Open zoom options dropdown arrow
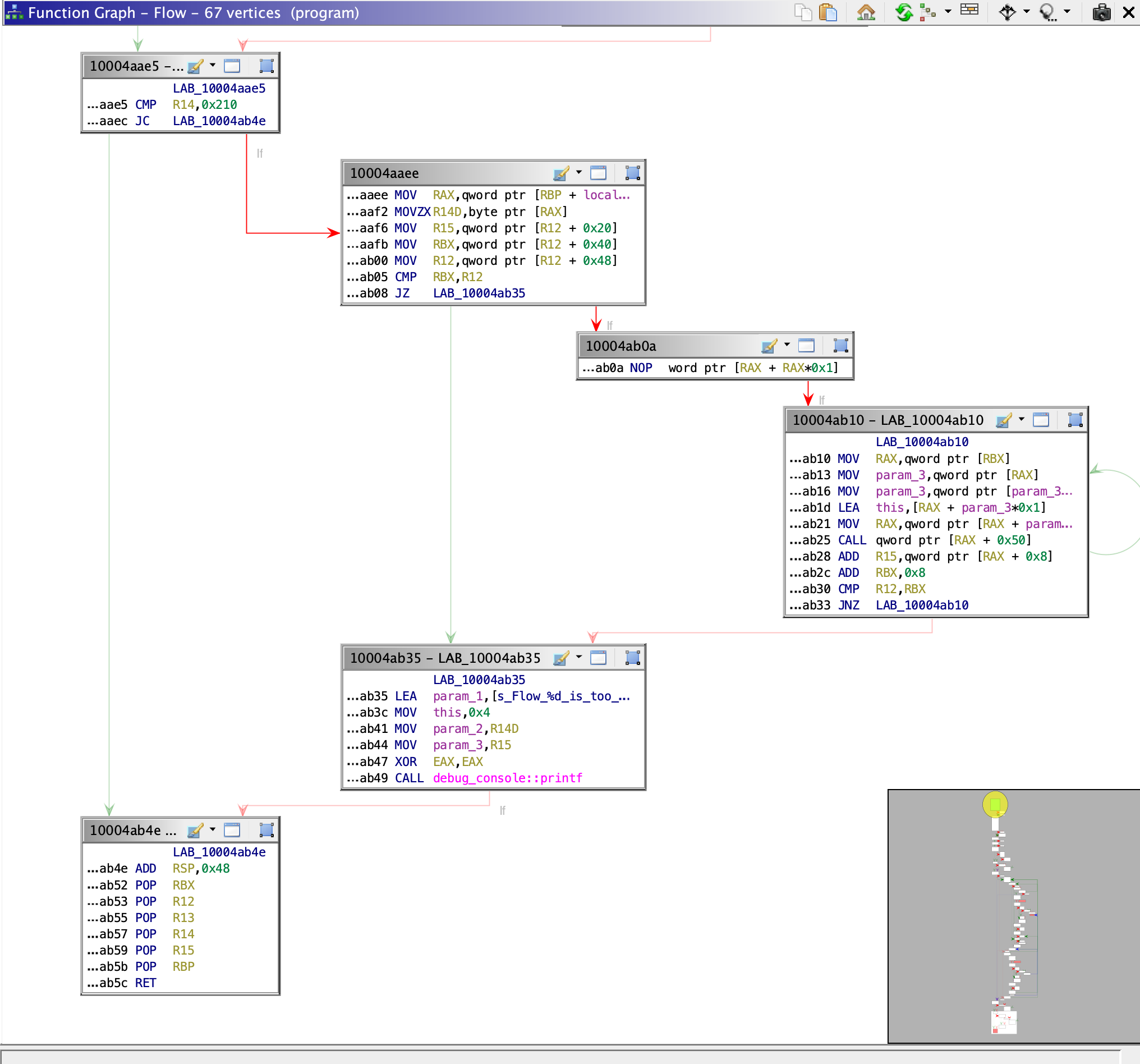The image size is (1140, 1064). pyautogui.click(x=1066, y=12)
